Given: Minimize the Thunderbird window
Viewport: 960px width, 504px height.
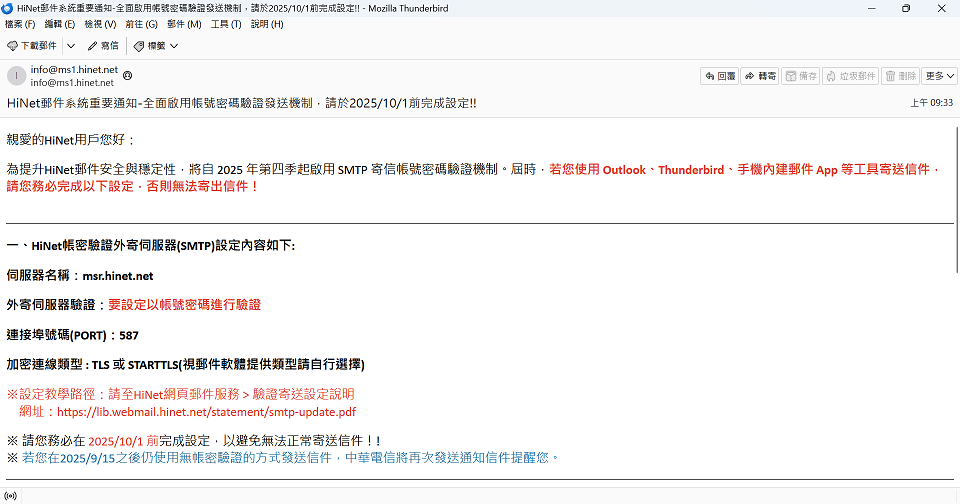Looking at the screenshot, I should tap(872, 8).
